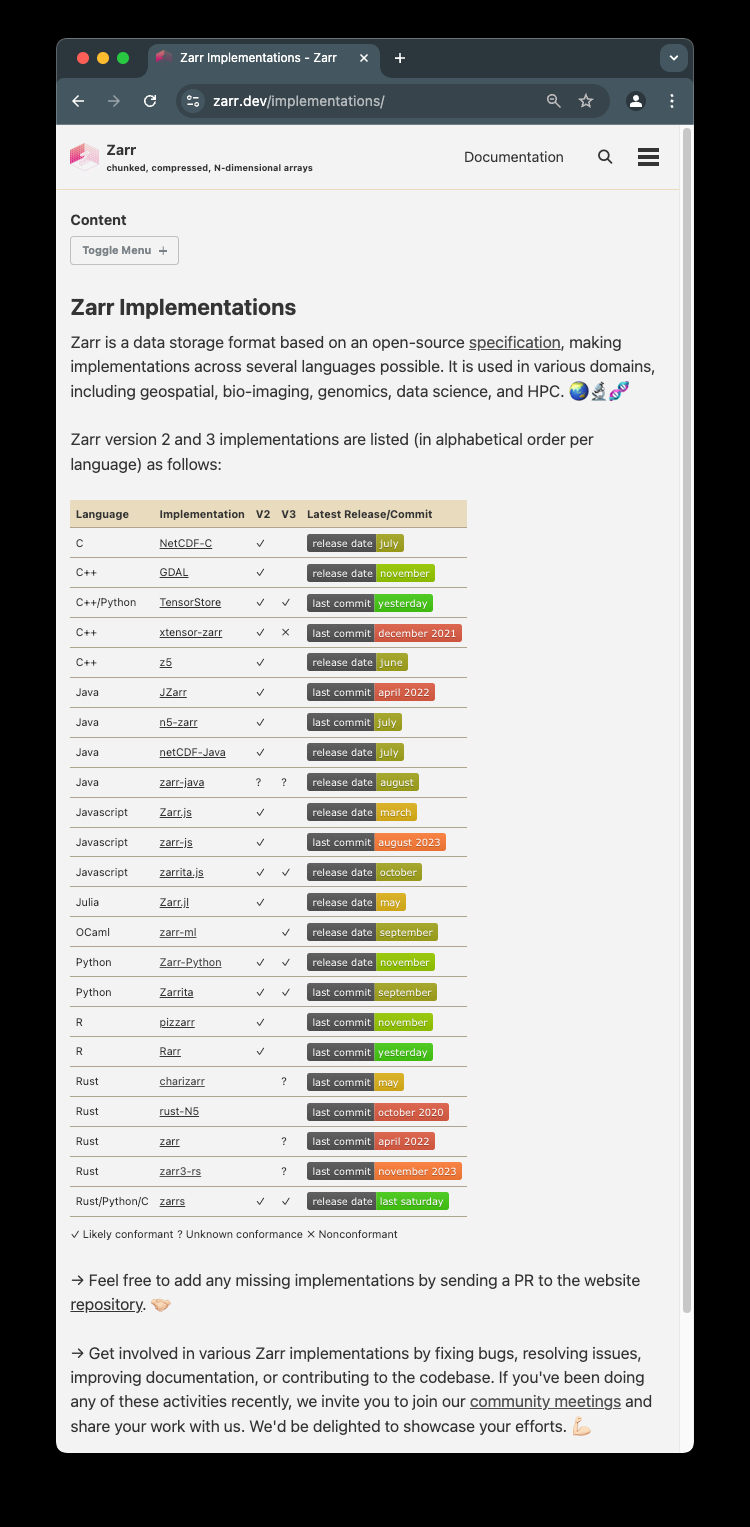Open the Documentation menu item
Screen dimensions: 750x1527
pyautogui.click(x=514, y=157)
